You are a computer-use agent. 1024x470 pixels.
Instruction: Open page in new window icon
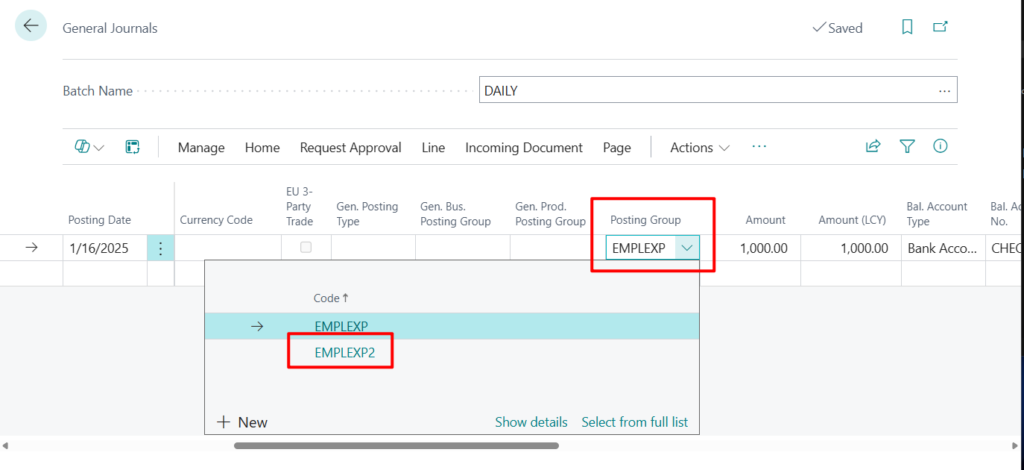pos(940,28)
